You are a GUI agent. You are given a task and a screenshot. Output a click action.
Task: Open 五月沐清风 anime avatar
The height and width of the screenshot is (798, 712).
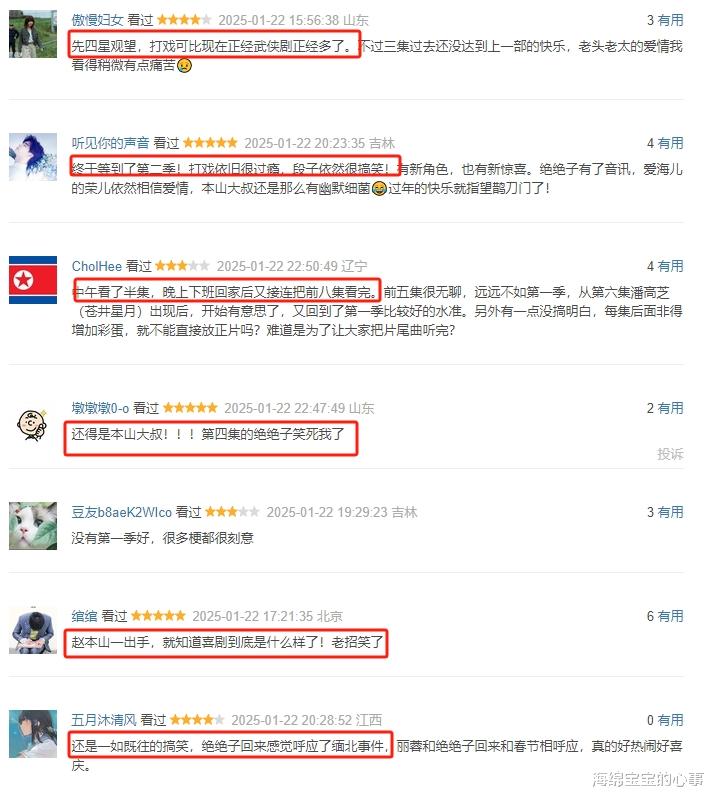(33, 734)
